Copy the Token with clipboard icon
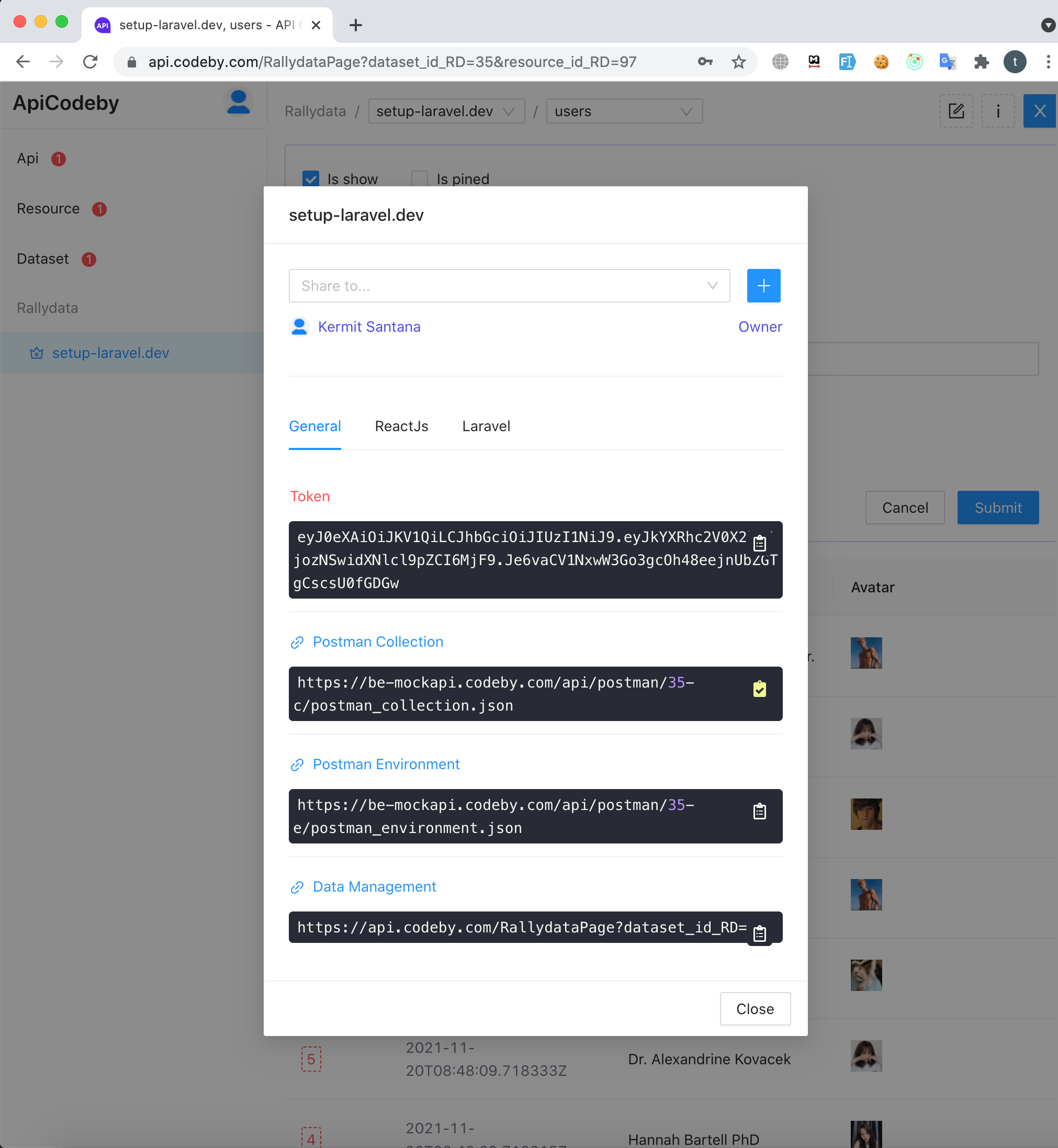The image size is (1058, 1148). point(759,542)
